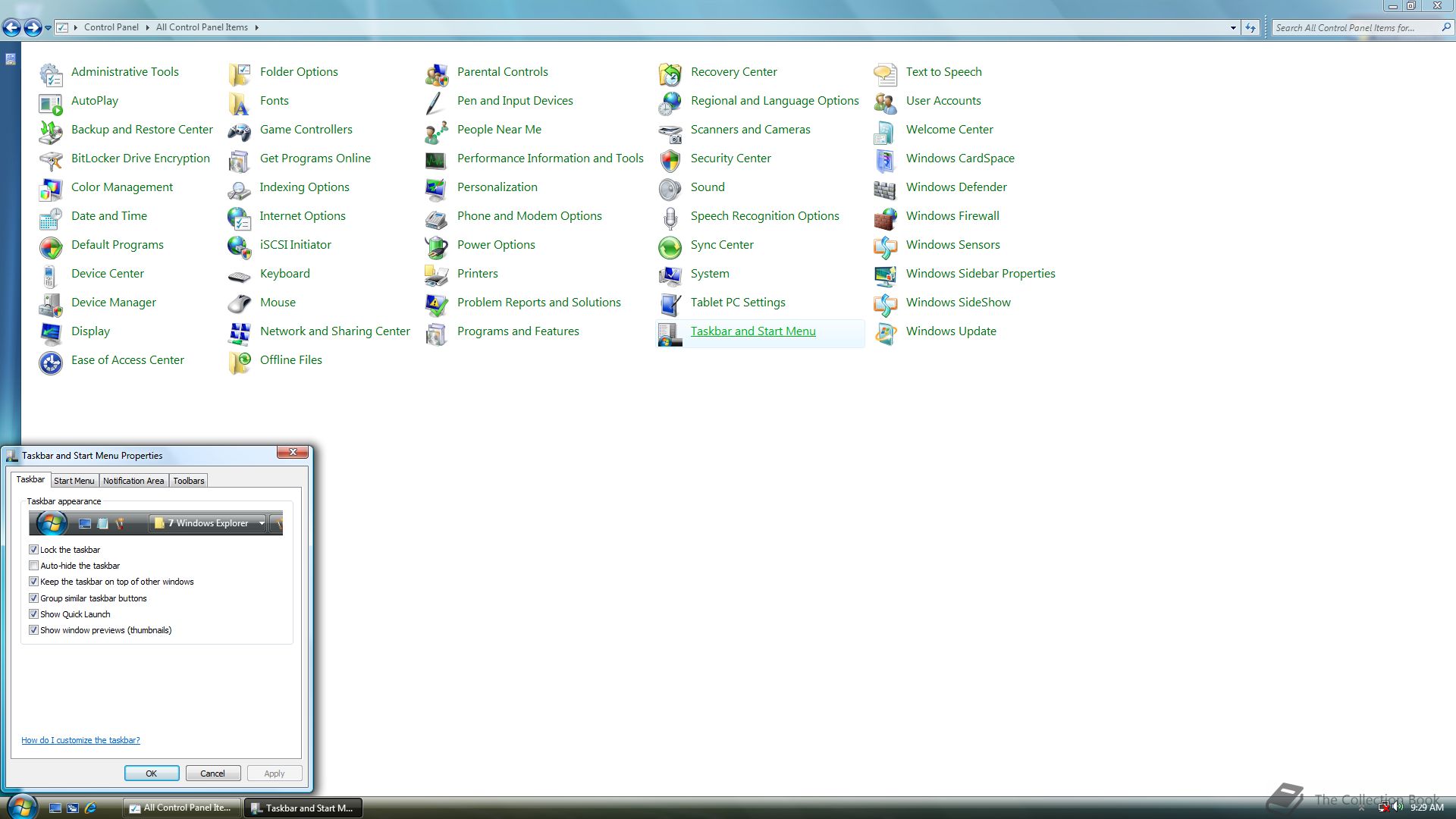Click the search magnifier icon
This screenshot has width=1456, height=819.
1445,27
